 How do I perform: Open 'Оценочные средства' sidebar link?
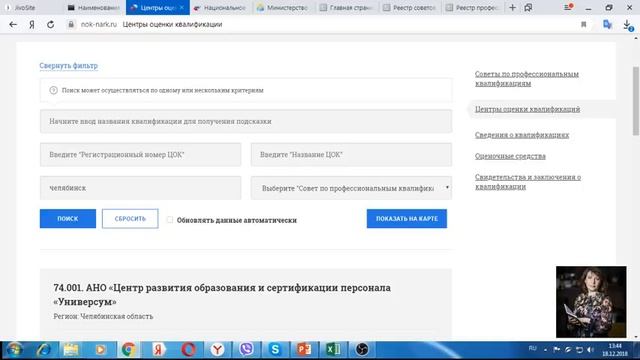pyautogui.click(x=510, y=156)
